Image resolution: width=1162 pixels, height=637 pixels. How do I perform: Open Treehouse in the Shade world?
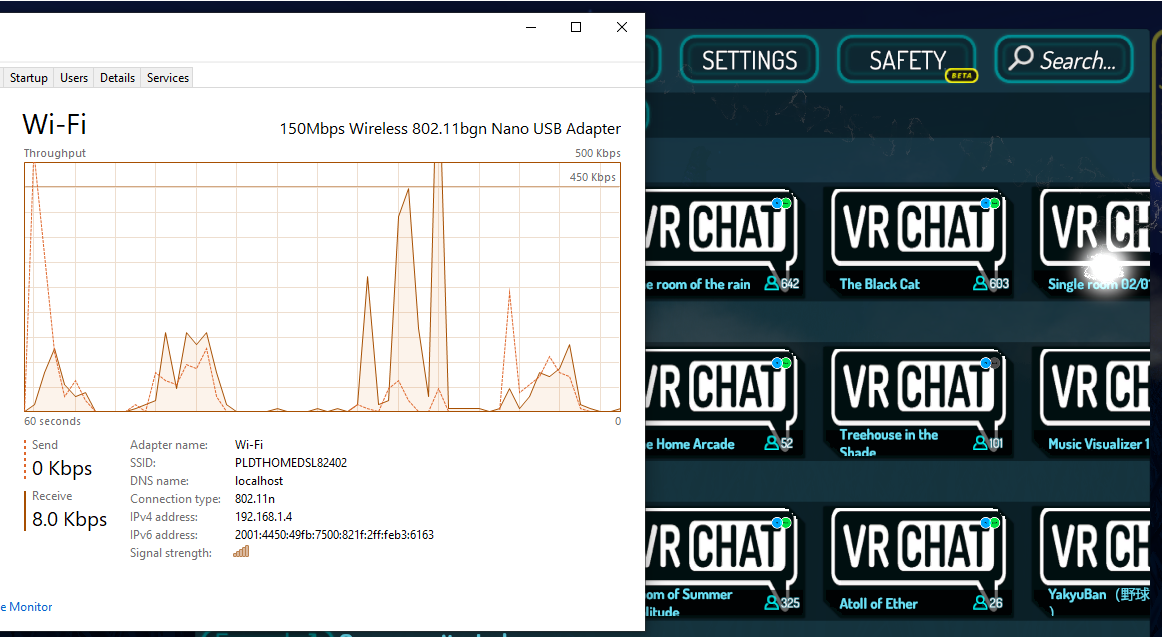point(917,402)
